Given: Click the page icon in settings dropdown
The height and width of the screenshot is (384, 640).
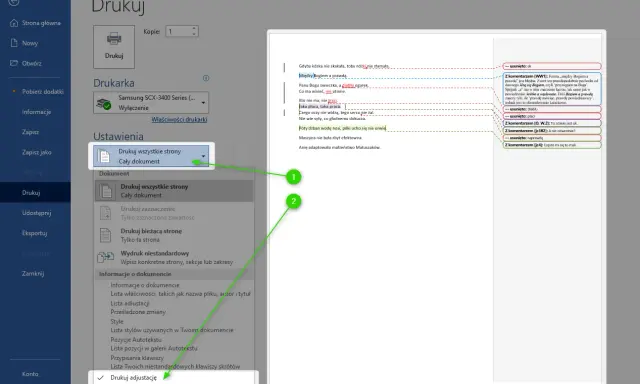Looking at the screenshot, I should tap(104, 156).
